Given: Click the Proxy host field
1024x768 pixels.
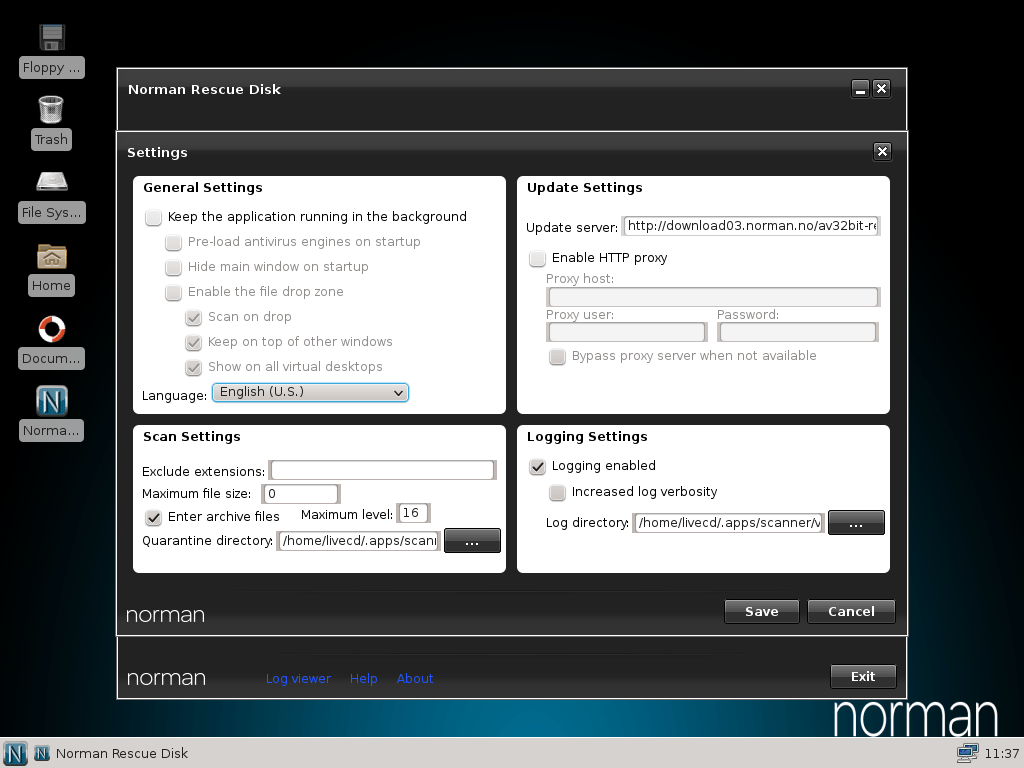Looking at the screenshot, I should (x=713, y=296).
